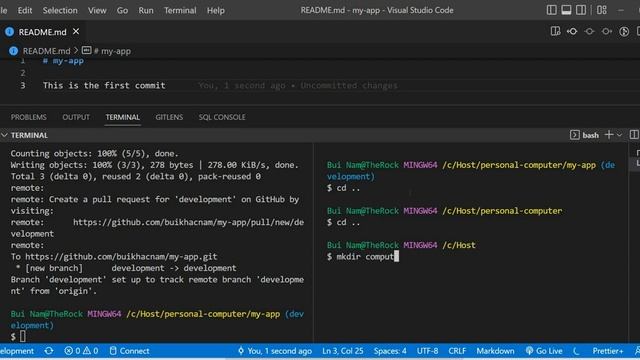Viewport: 640px width, 360px height.
Task: Click the '# my-app' breadcrumb symbol
Action: [x=112, y=51]
